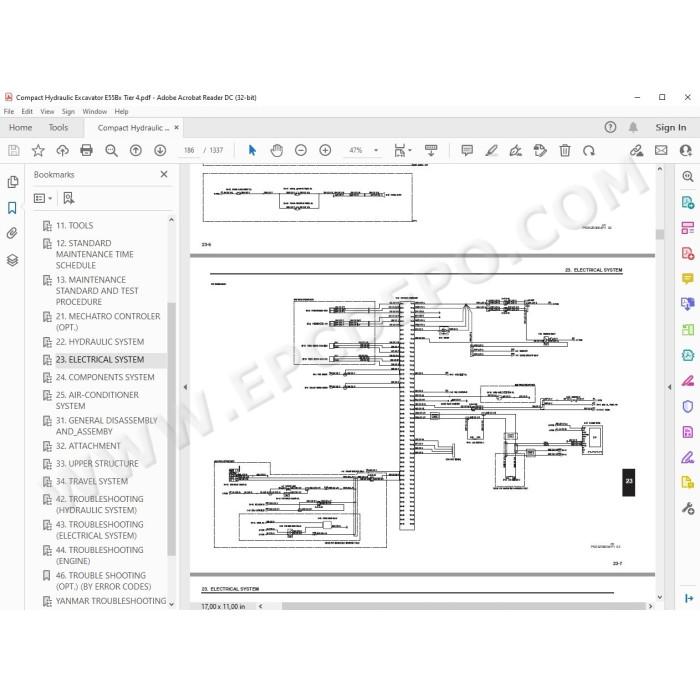Send file by email envelope icon
Screen dimensions: 700x700
pyautogui.click(x=661, y=150)
